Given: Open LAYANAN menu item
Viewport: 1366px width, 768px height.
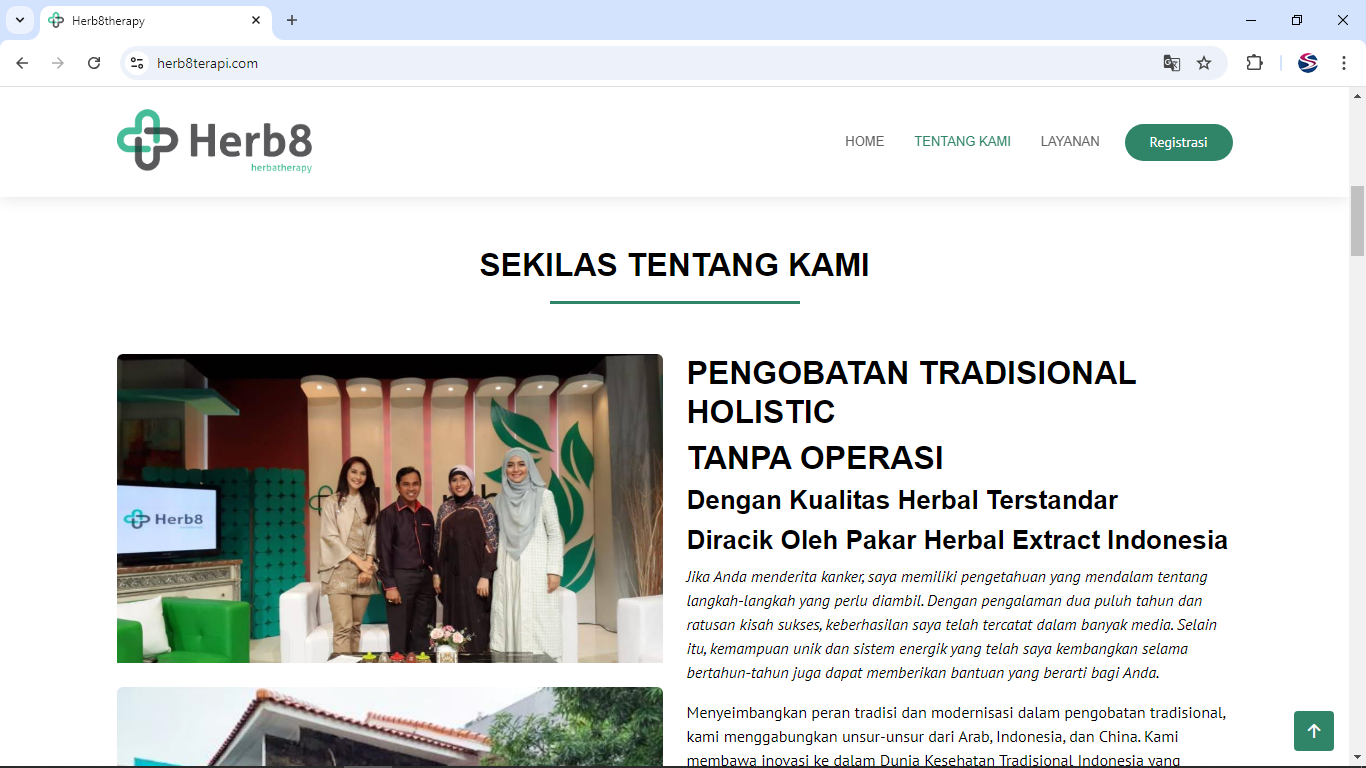Looking at the screenshot, I should [x=1070, y=142].
